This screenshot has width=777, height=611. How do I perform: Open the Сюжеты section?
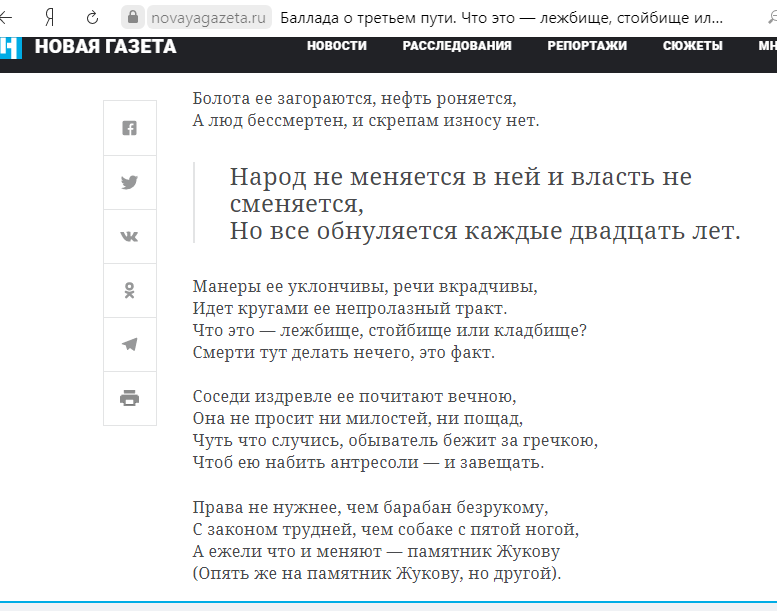point(693,46)
